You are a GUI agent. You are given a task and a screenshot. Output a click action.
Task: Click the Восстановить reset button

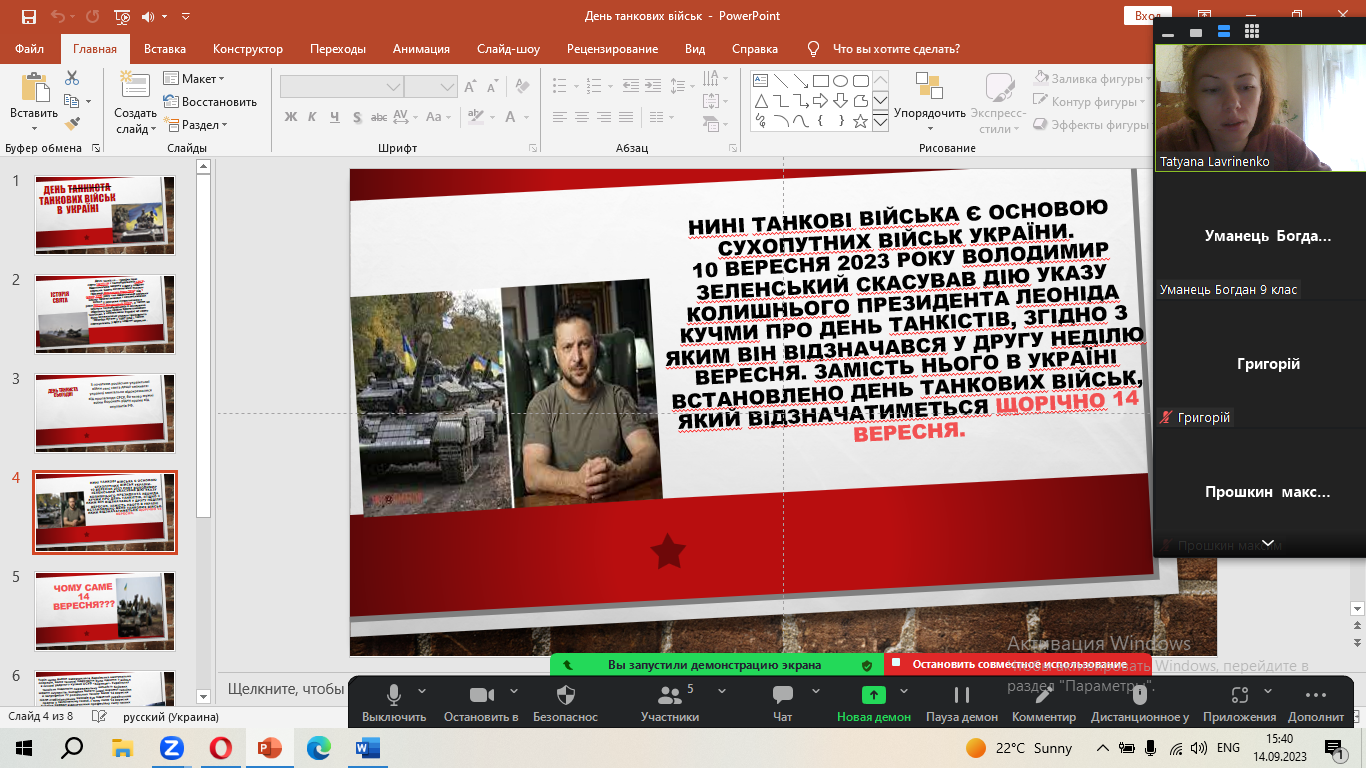tap(210, 102)
